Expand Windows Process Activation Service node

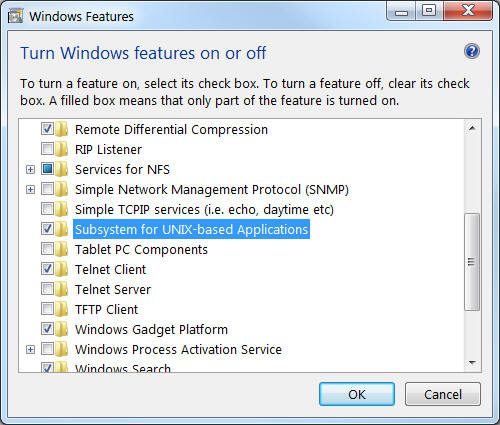pos(30,349)
